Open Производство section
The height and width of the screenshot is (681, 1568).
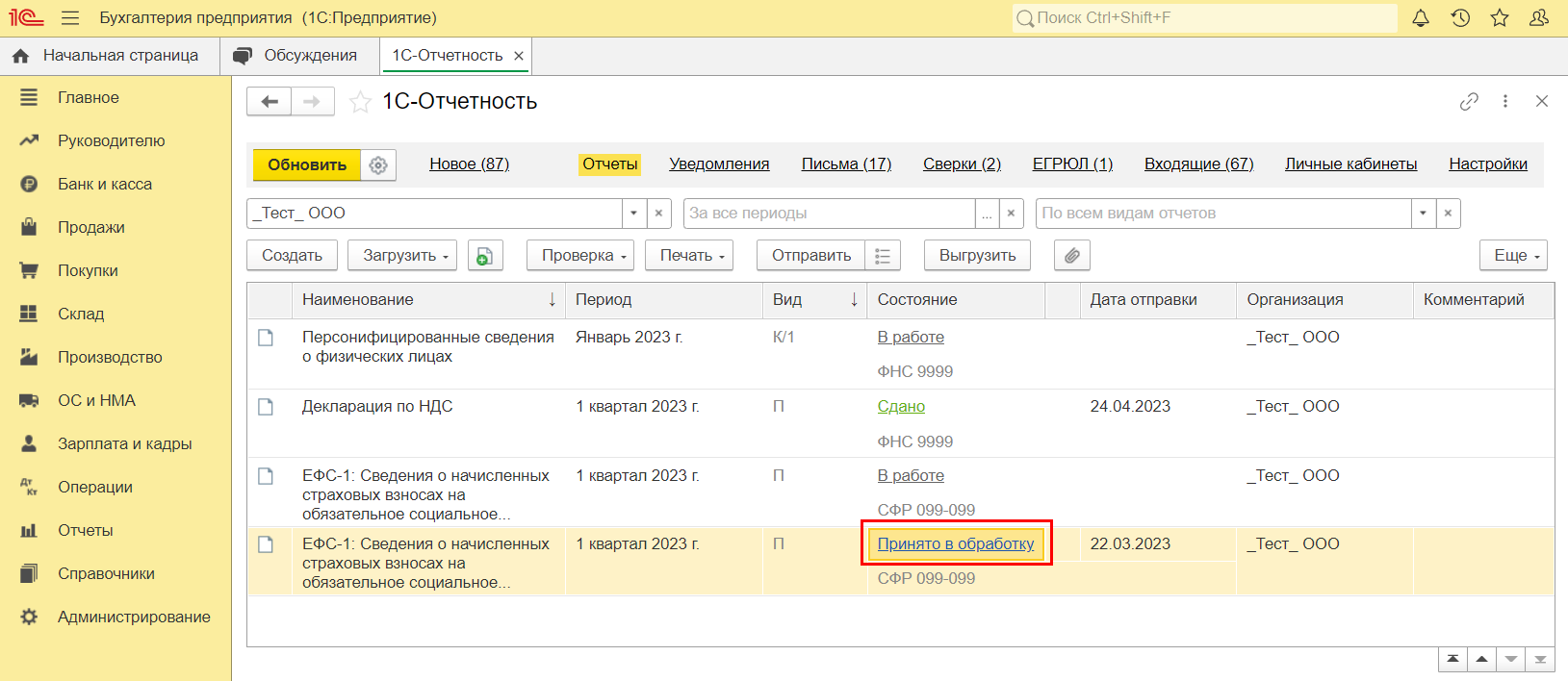[110, 357]
